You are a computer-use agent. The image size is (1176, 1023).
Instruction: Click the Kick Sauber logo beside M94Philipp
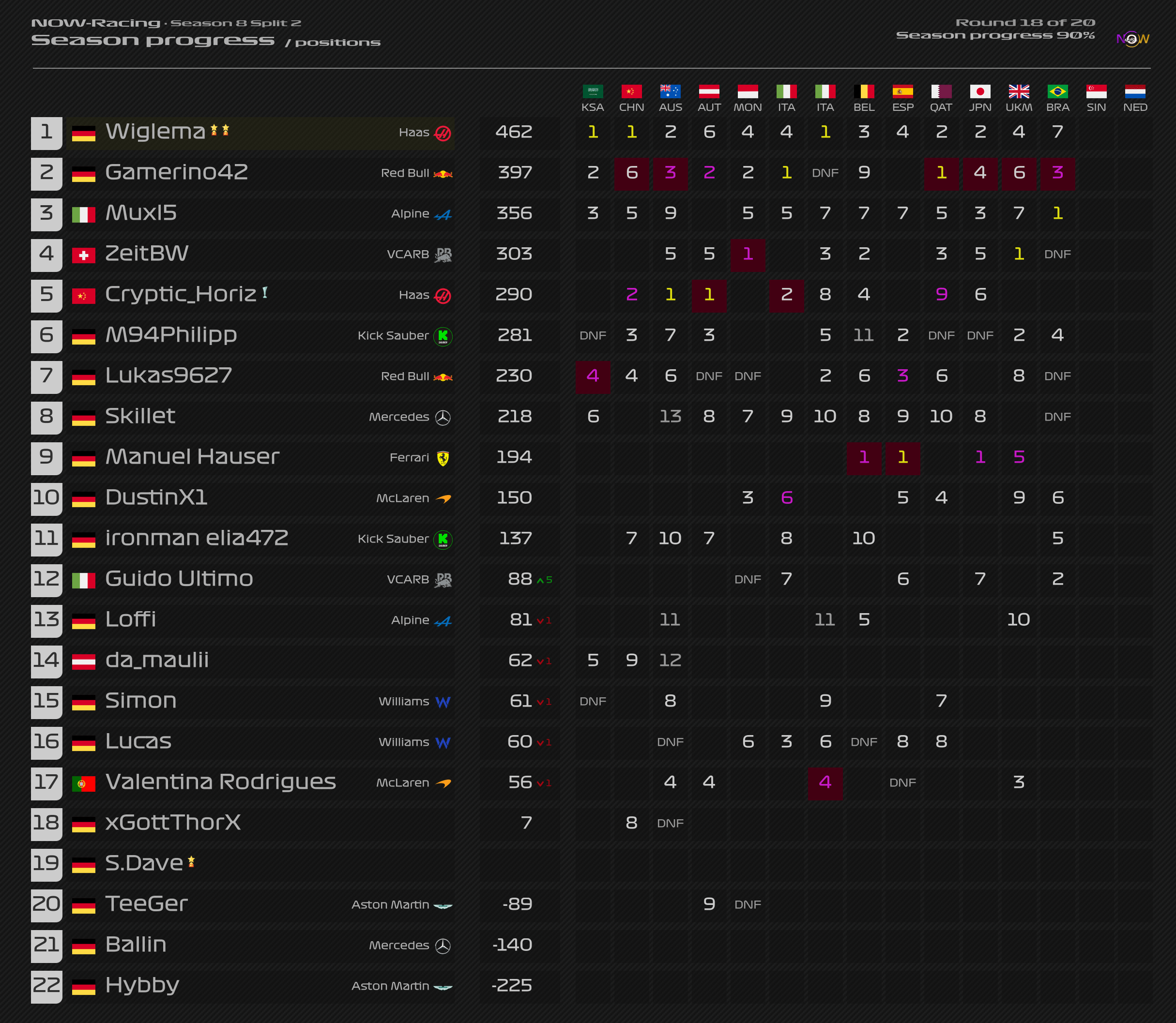443,336
